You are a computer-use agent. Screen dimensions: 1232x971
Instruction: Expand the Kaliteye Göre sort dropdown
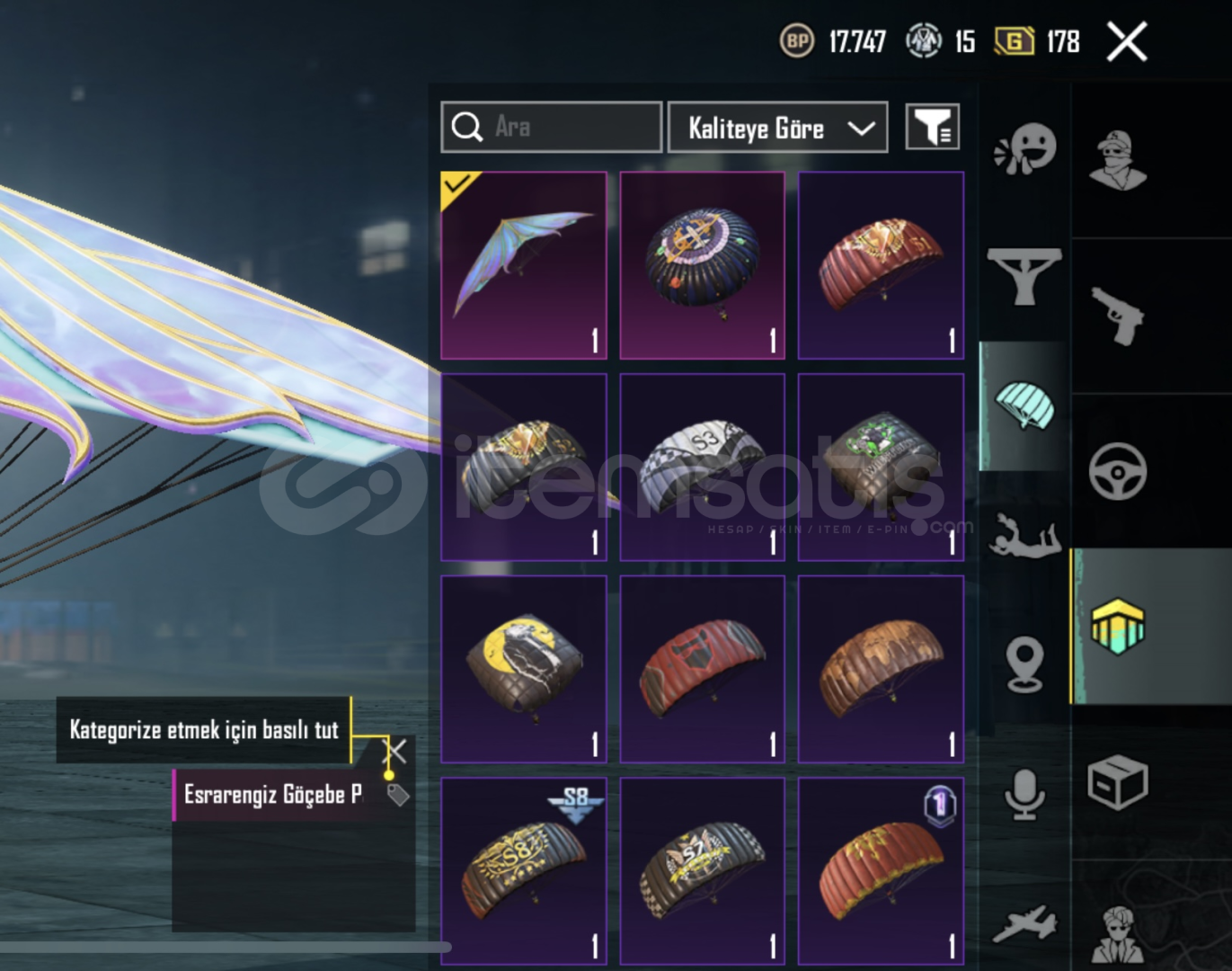pos(777,127)
